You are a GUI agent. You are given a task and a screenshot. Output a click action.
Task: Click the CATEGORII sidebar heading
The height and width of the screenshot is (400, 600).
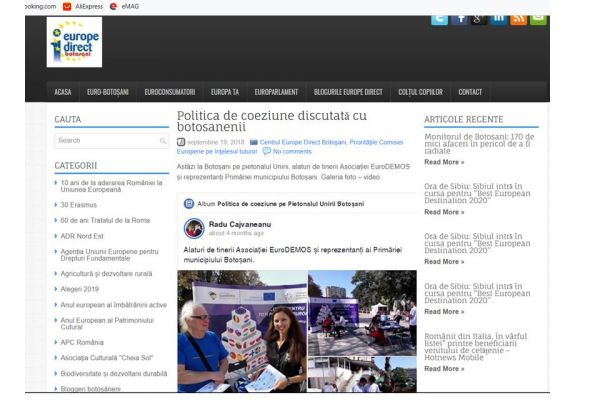[x=76, y=166]
